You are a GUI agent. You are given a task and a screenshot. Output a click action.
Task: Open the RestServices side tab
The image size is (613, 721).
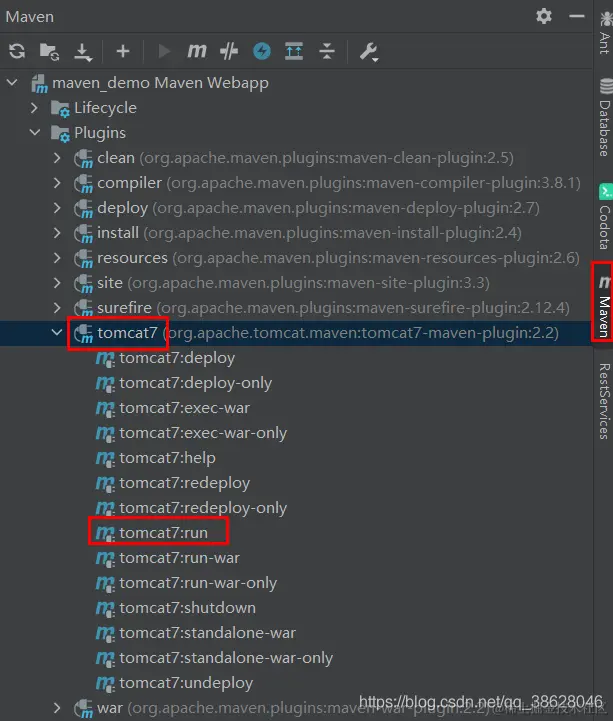tap(605, 401)
